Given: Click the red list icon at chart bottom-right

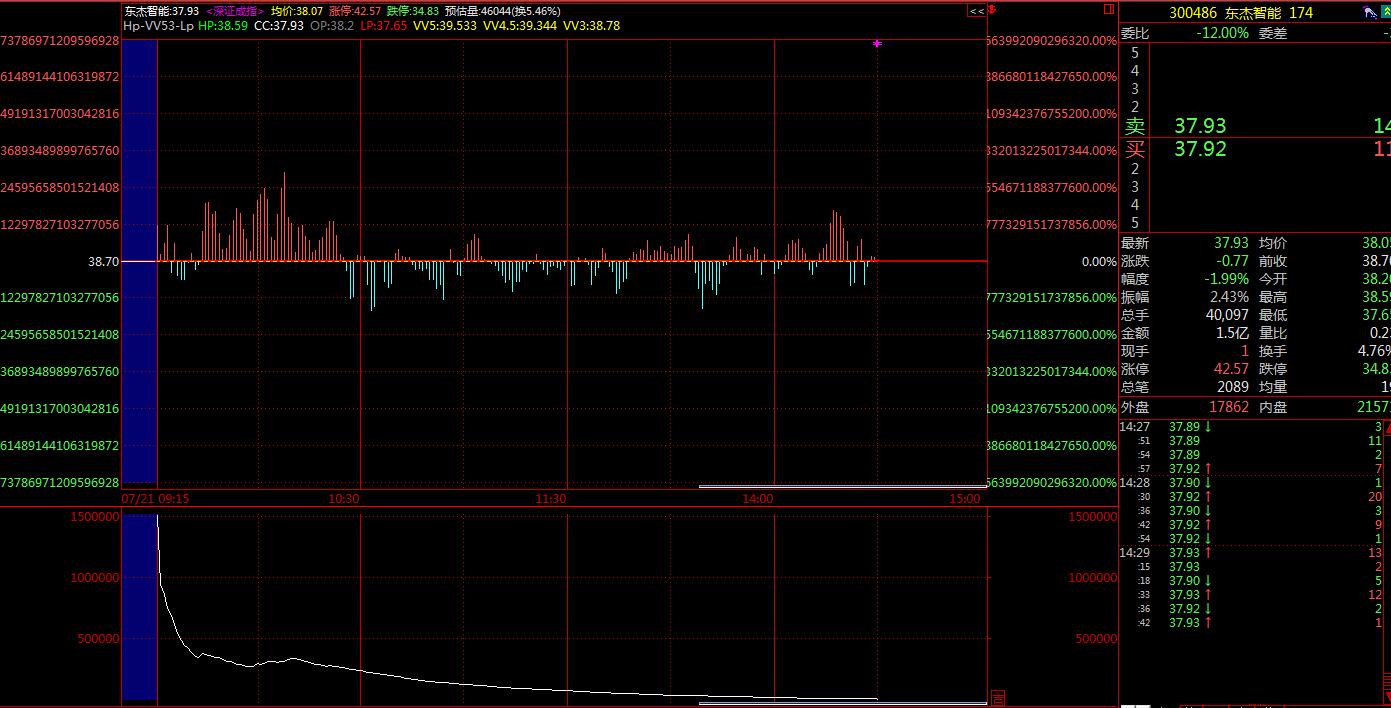Looking at the screenshot, I should (x=997, y=697).
